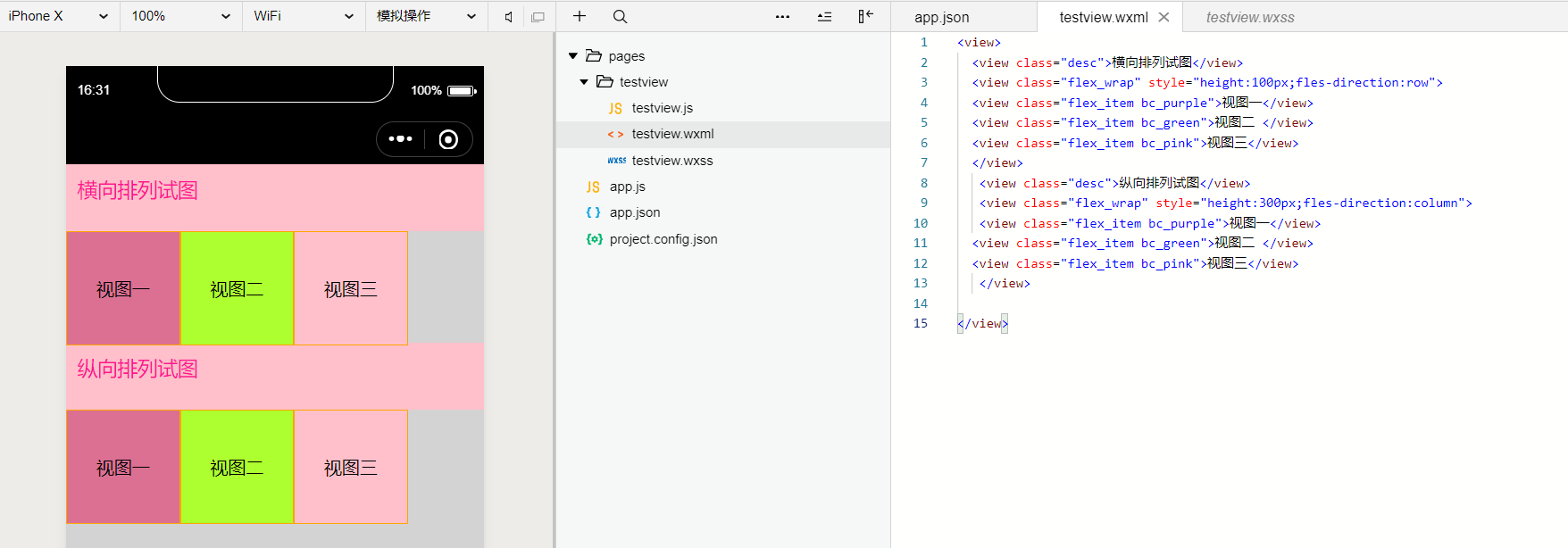The width and height of the screenshot is (1568, 548).
Task: Collapse the pages folder arrow
Action: point(573,56)
